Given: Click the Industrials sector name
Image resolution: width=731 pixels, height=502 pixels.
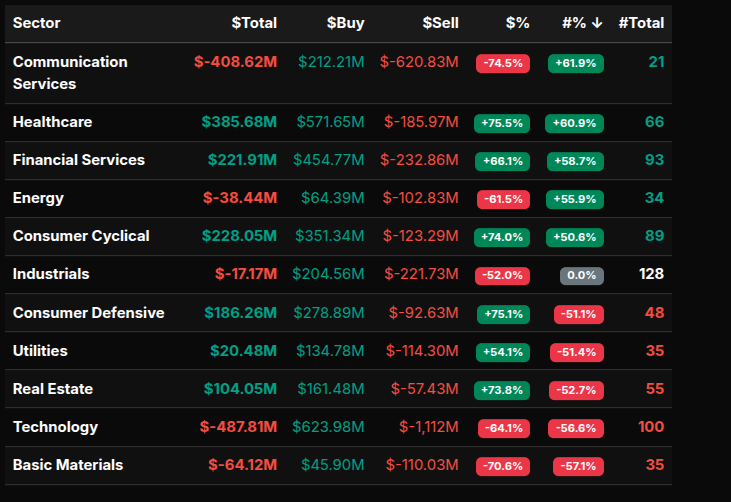Looking at the screenshot, I should tap(51, 274).
